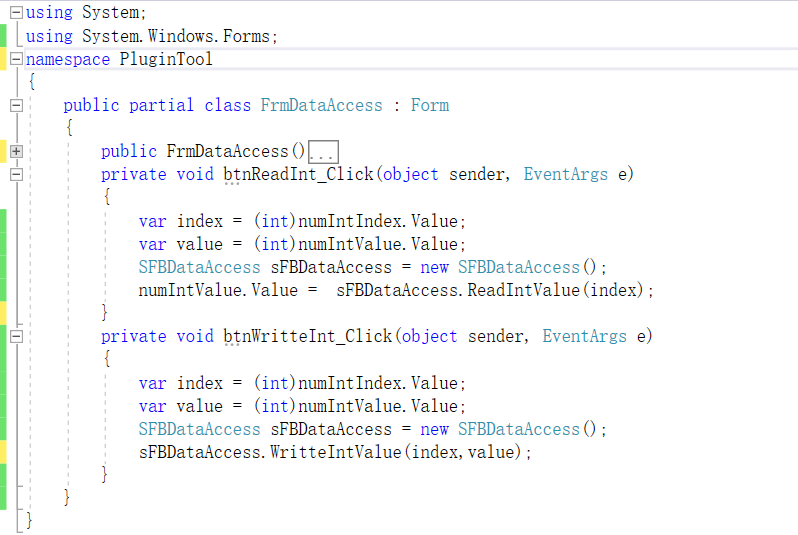The height and width of the screenshot is (535, 798).
Task: Click btnReadInt_Click method name
Action: click(x=298, y=175)
